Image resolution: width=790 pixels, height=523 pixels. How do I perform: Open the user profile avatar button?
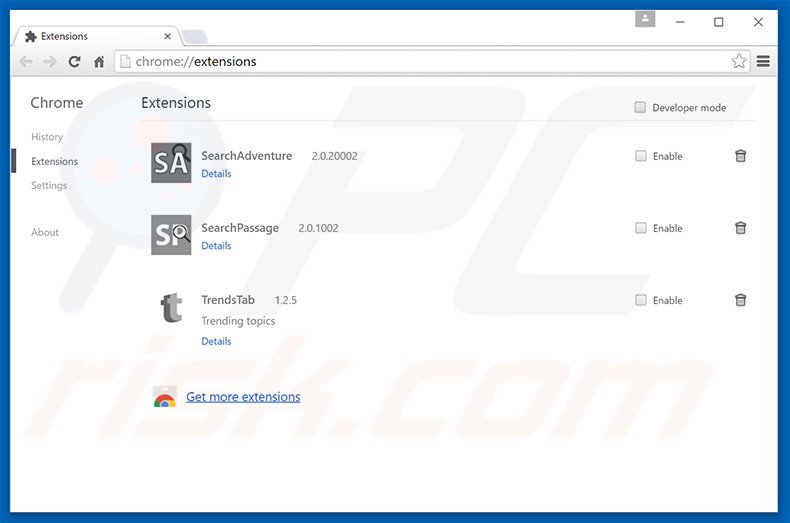point(645,19)
